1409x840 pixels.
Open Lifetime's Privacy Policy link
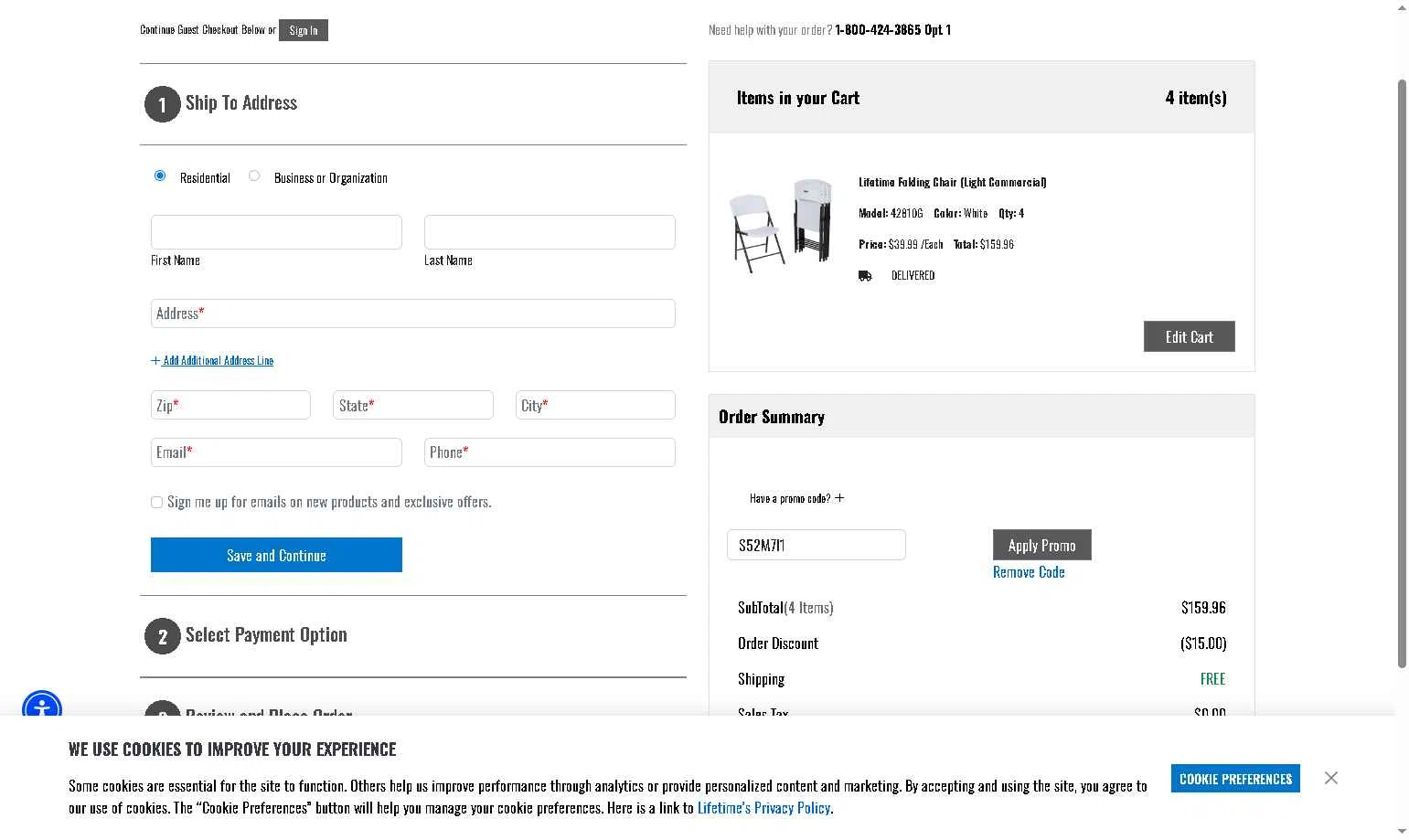763,808
